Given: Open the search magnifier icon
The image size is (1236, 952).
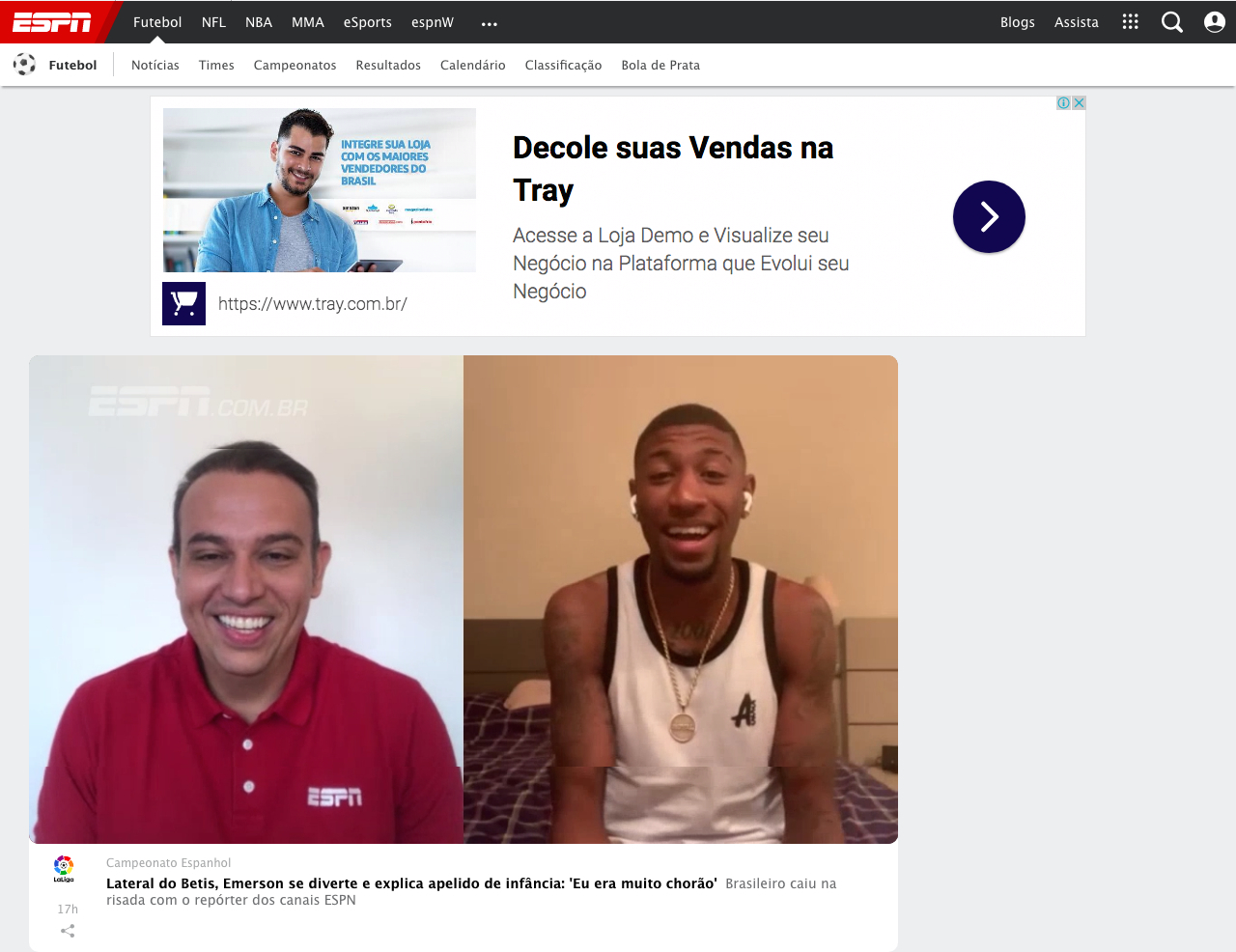Looking at the screenshot, I should [1171, 22].
